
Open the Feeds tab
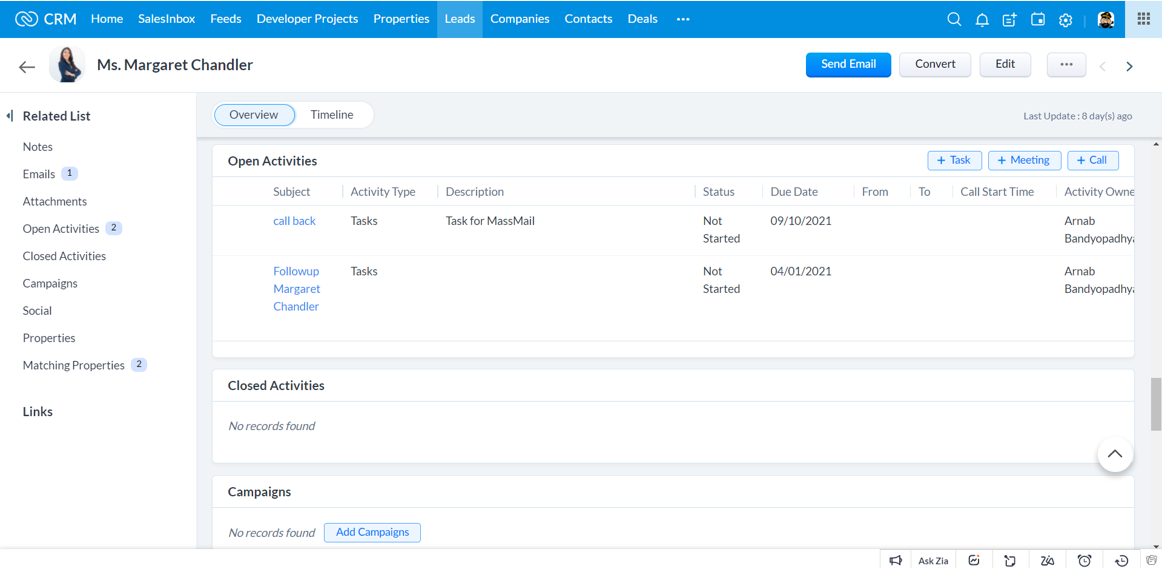pyautogui.click(x=226, y=19)
